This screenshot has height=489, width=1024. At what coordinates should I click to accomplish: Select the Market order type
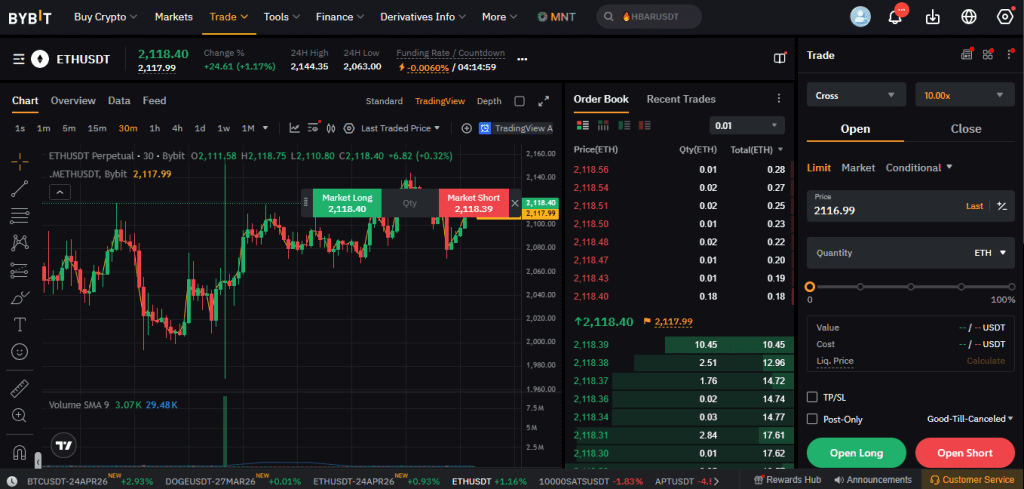point(858,168)
